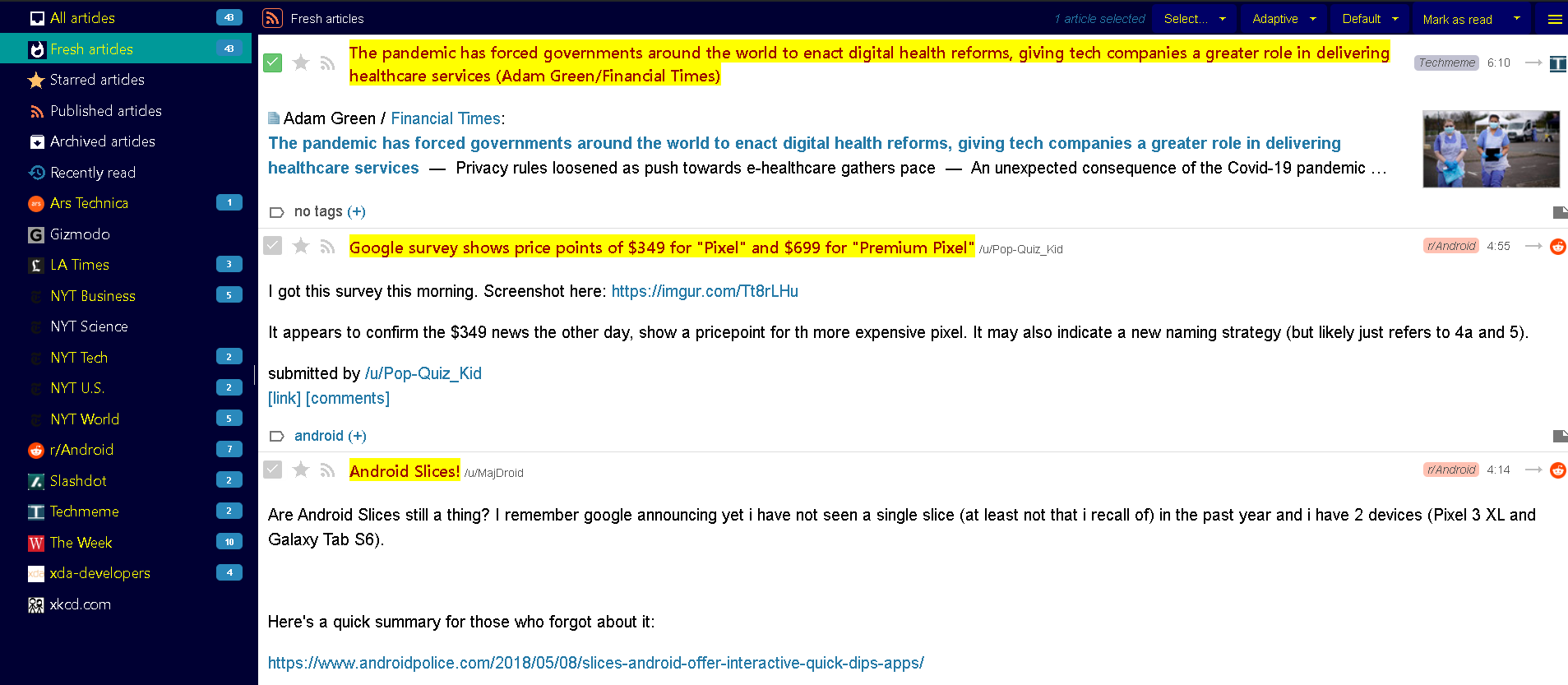Viewport: 1568px width, 685px height.
Task: Select NYT Business feed
Action: pos(126,296)
